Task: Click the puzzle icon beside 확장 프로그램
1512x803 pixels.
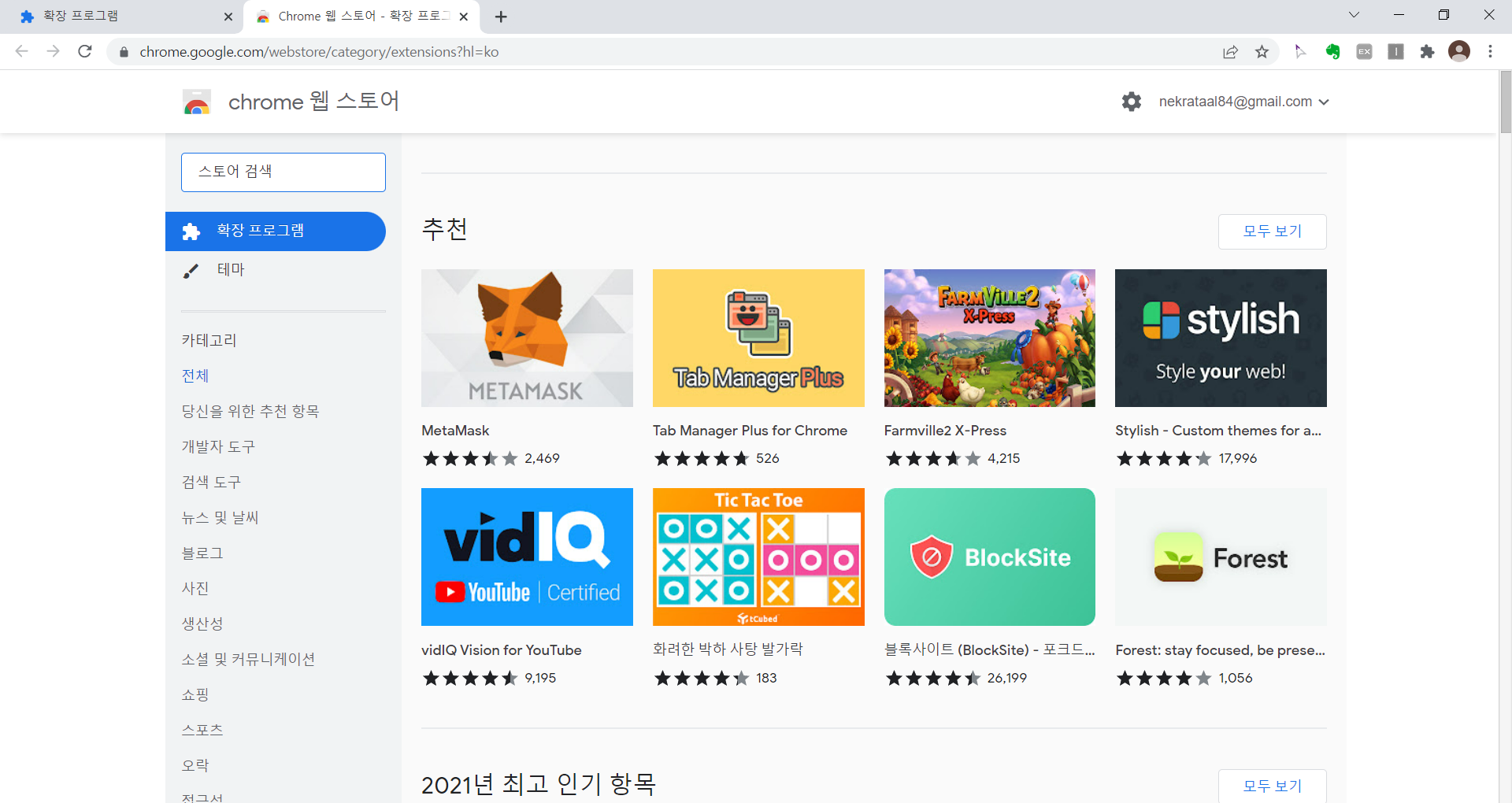Action: 191,231
